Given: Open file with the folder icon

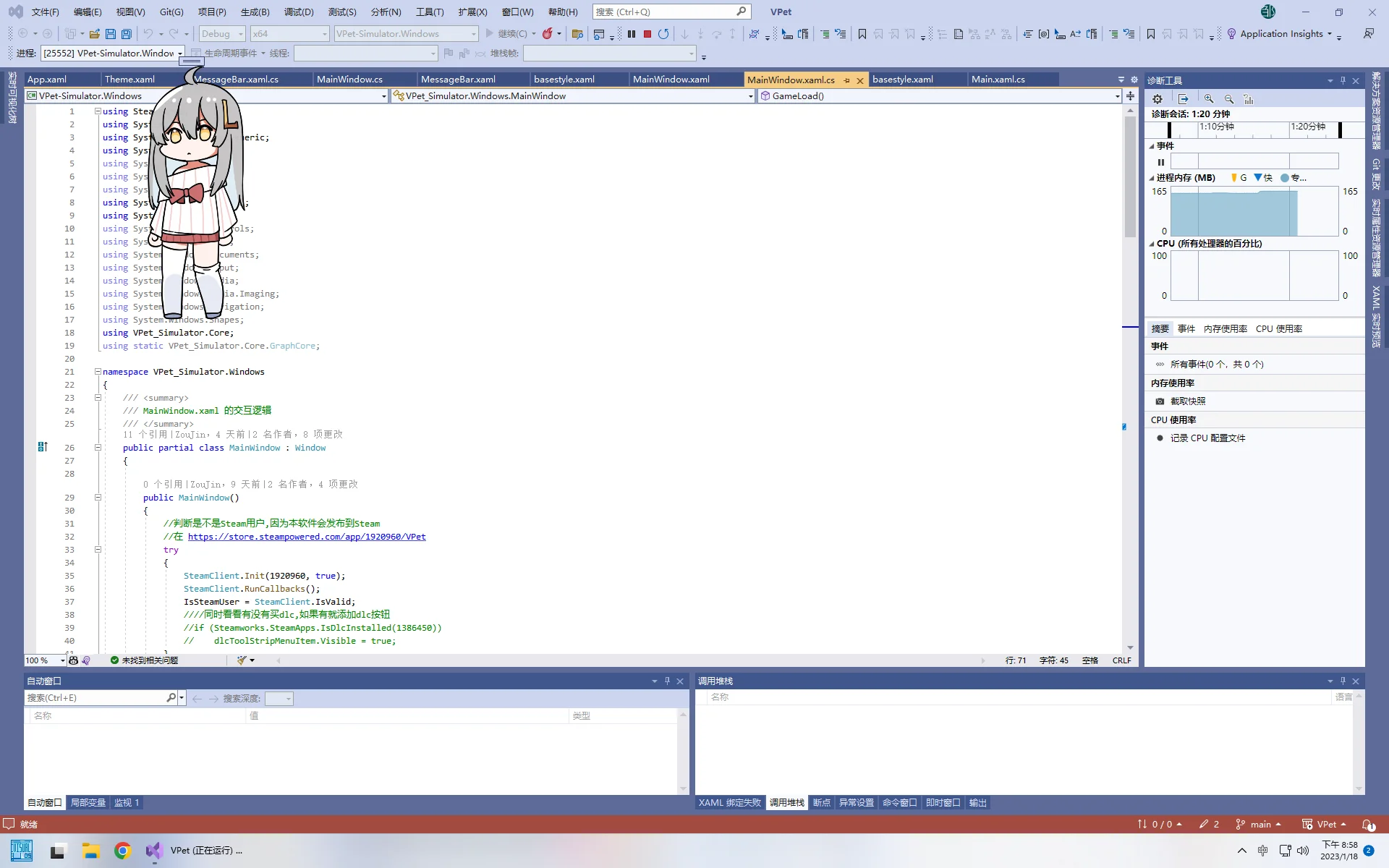Looking at the screenshot, I should point(95,34).
